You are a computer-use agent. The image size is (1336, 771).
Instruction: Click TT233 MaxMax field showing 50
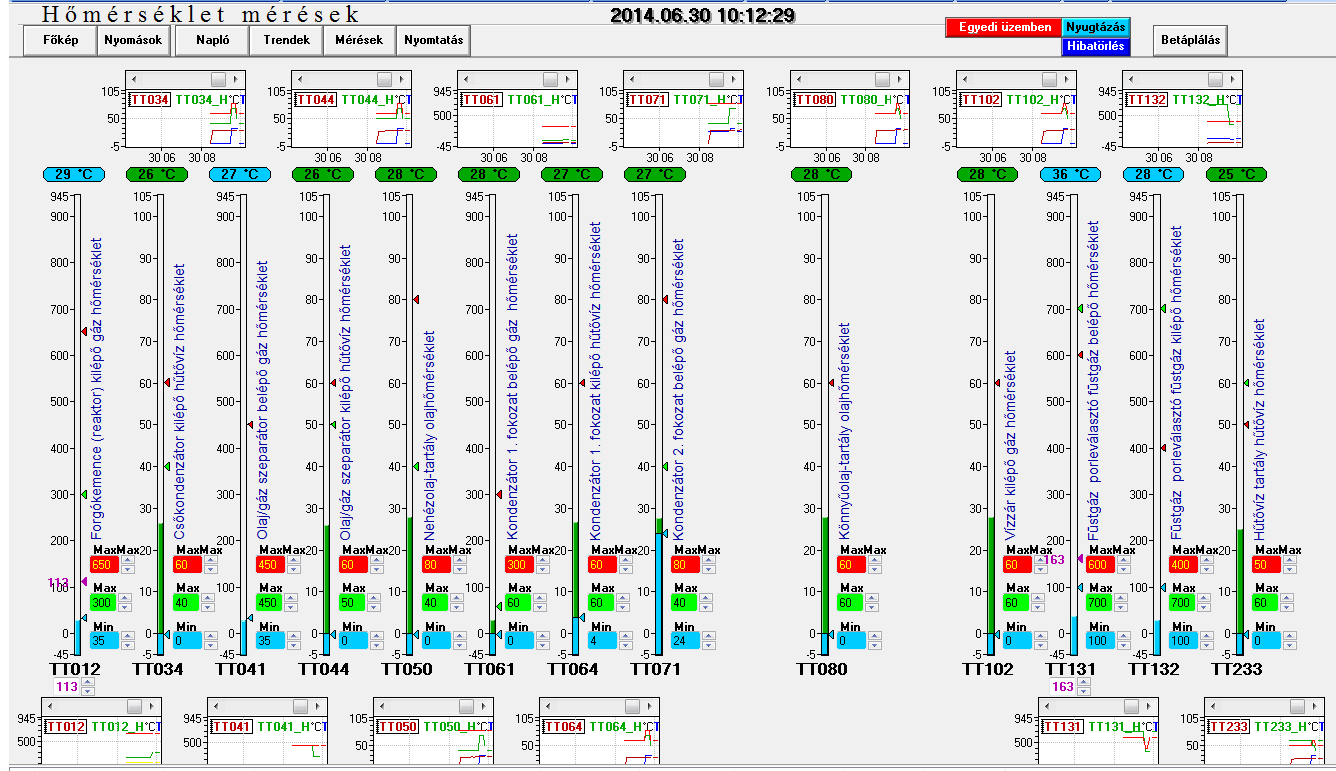[1266, 565]
